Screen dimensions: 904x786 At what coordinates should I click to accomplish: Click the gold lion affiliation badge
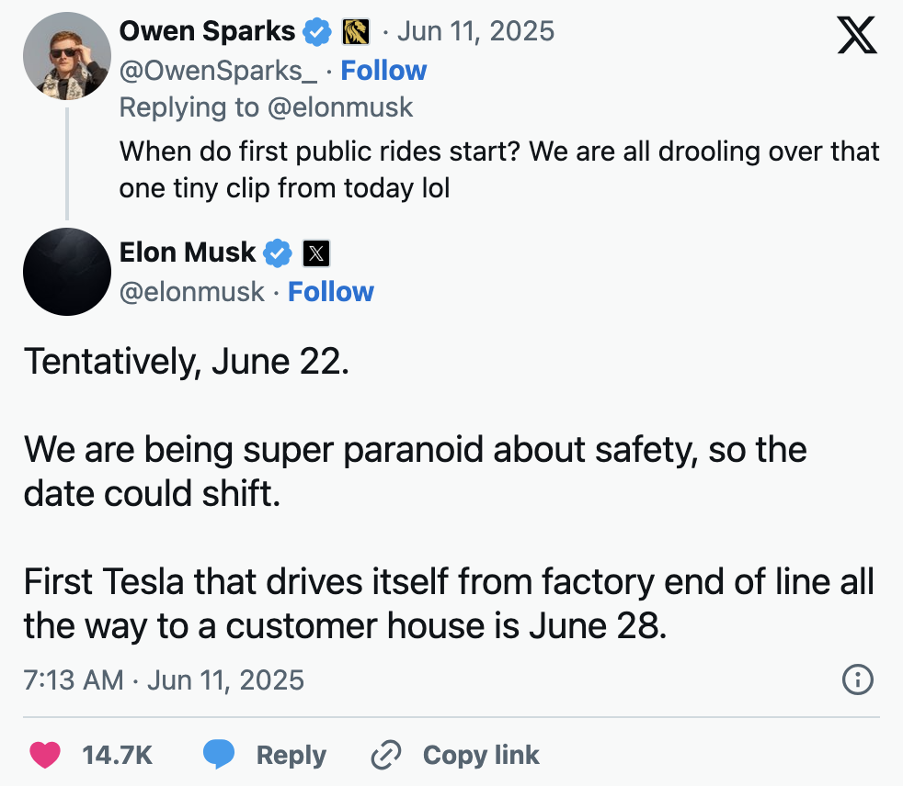coord(356,32)
